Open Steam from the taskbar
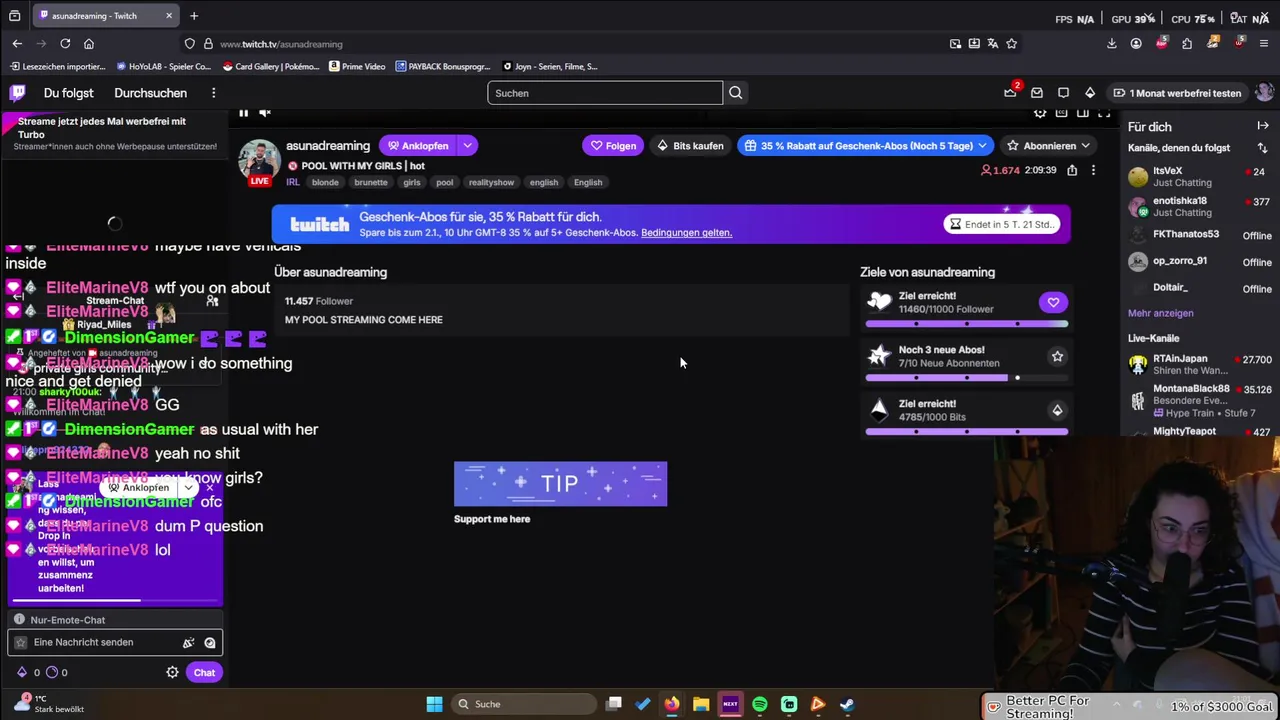This screenshot has width=1280, height=720. coord(847,704)
